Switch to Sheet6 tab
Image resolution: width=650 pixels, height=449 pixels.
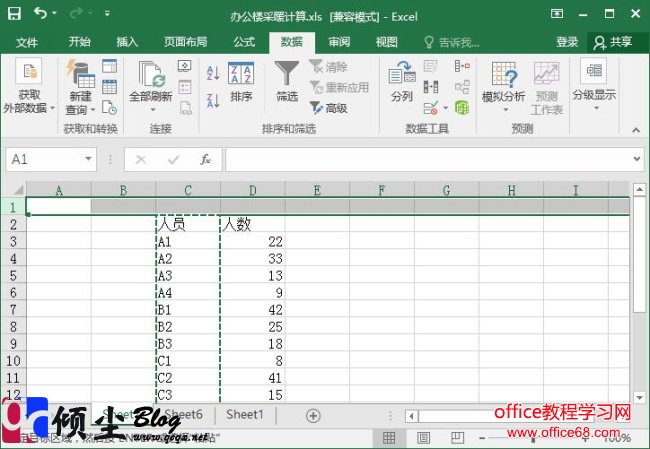click(x=184, y=414)
